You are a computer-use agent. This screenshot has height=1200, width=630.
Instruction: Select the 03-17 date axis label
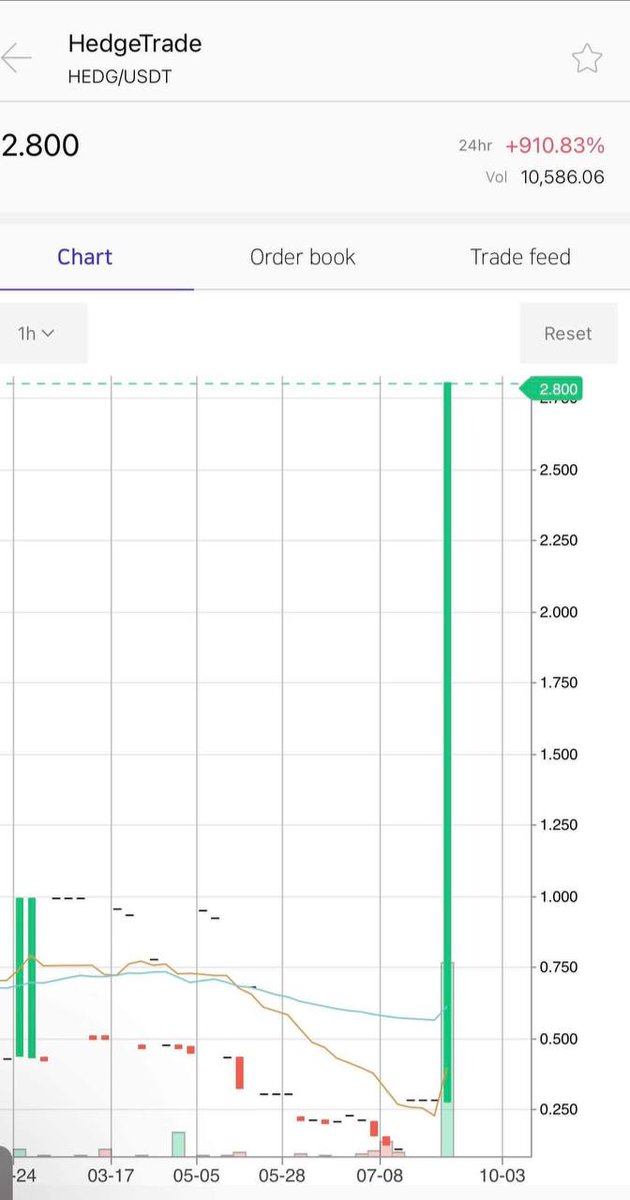[111, 1175]
